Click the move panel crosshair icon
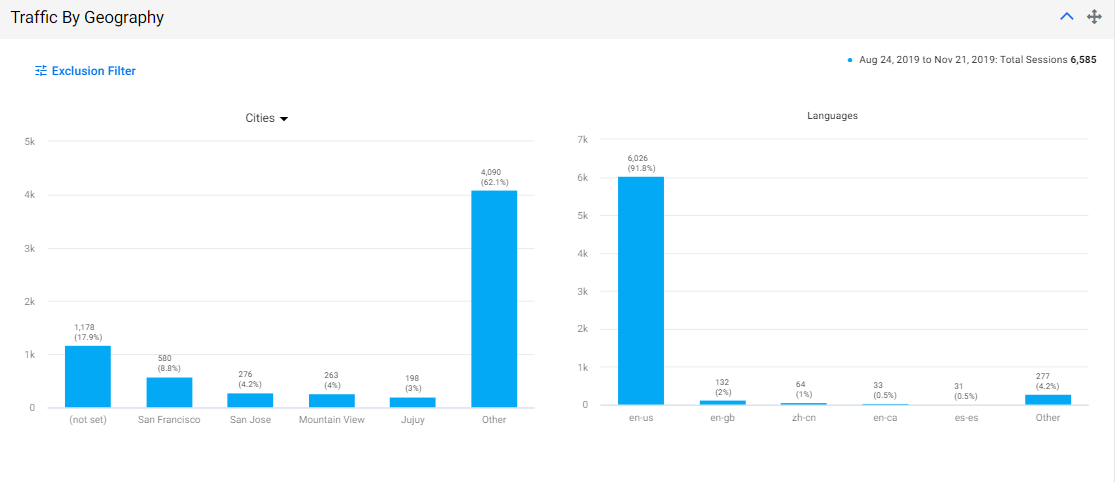This screenshot has width=1115, height=482. 1094,17
